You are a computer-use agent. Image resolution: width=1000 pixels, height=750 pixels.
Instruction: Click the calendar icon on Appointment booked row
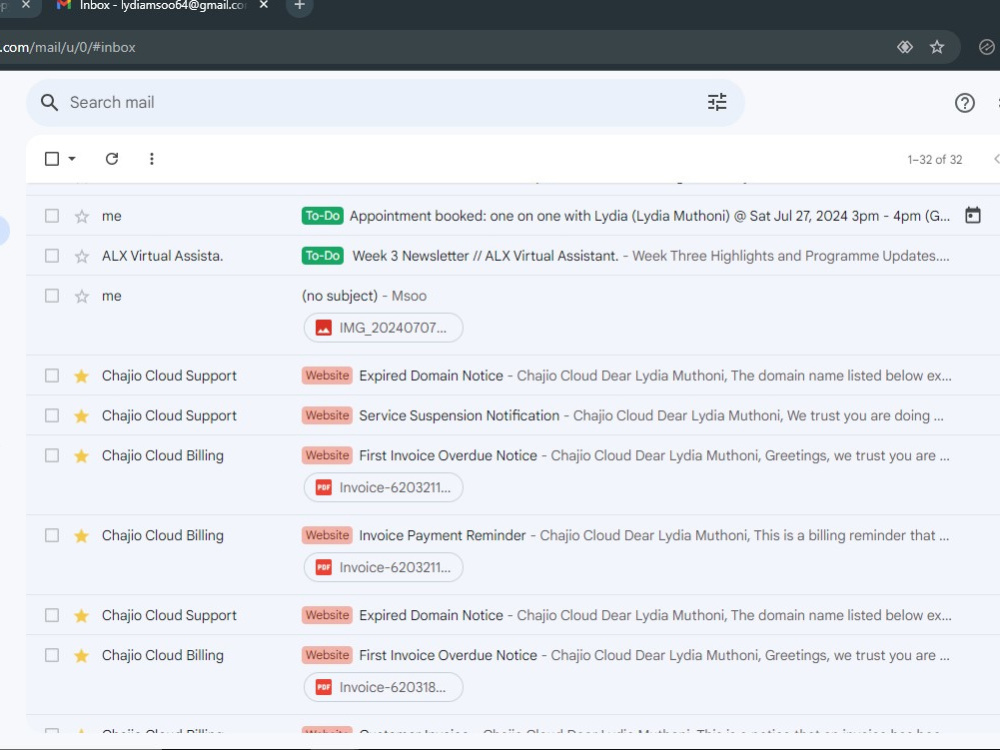[x=973, y=216]
